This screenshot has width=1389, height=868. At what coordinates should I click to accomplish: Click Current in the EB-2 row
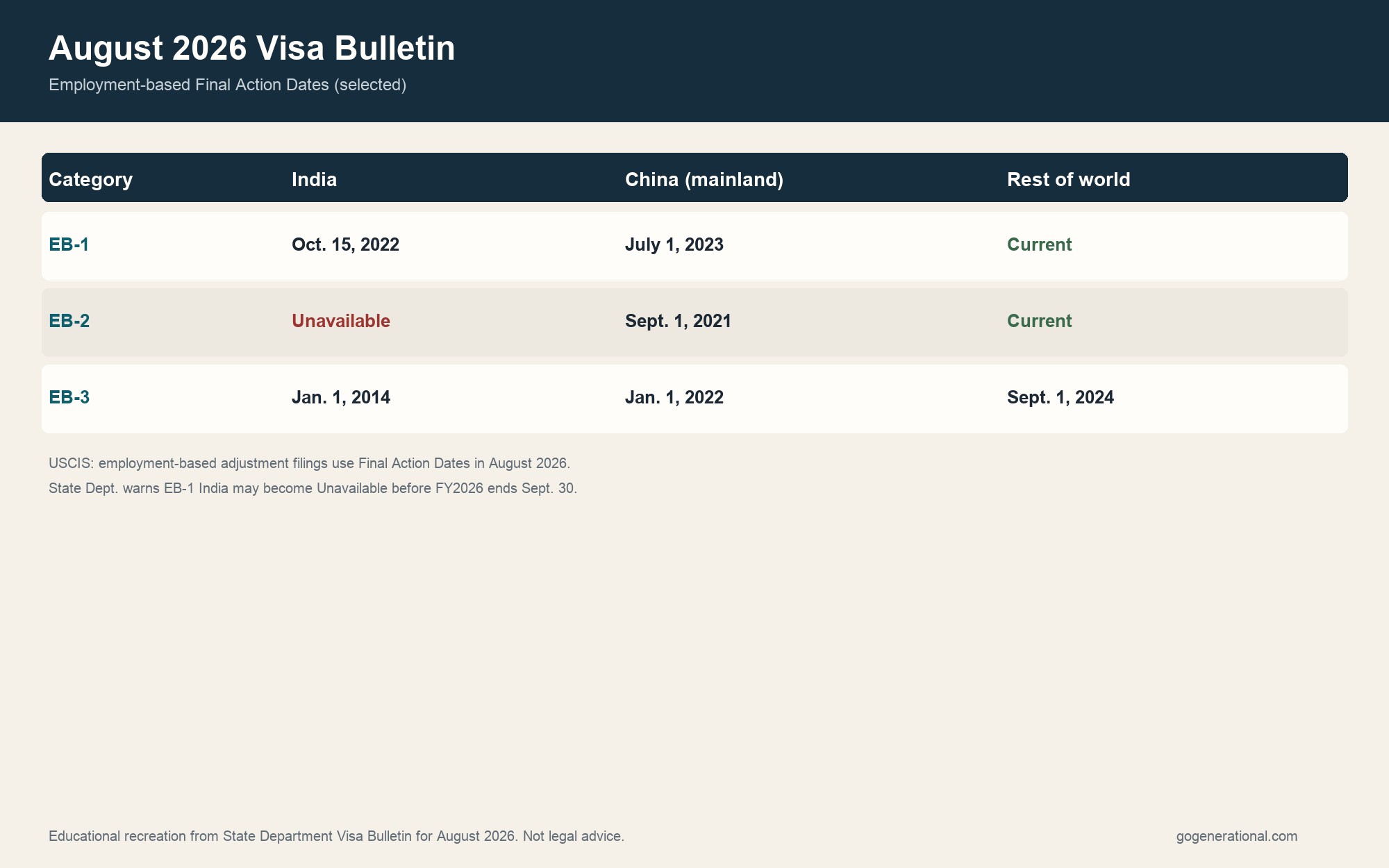coord(1039,321)
